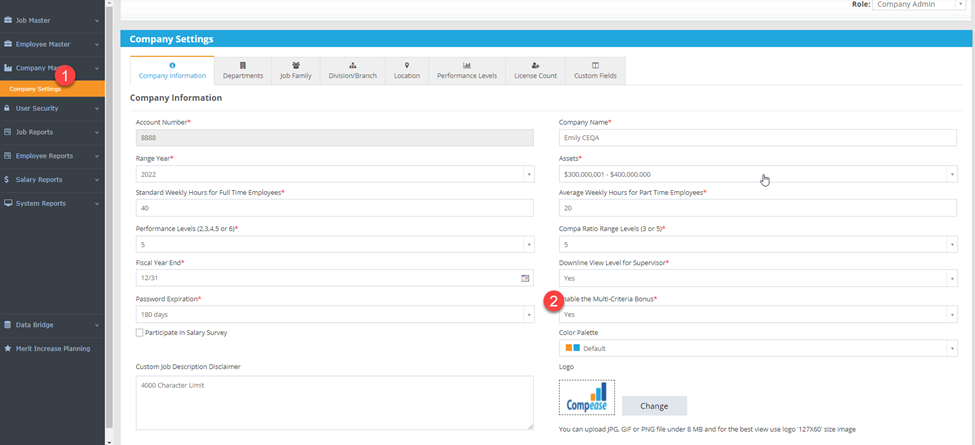Image resolution: width=975 pixels, height=445 pixels.
Task: Expand the Salary Reports menu chevron
Action: [x=97, y=180]
